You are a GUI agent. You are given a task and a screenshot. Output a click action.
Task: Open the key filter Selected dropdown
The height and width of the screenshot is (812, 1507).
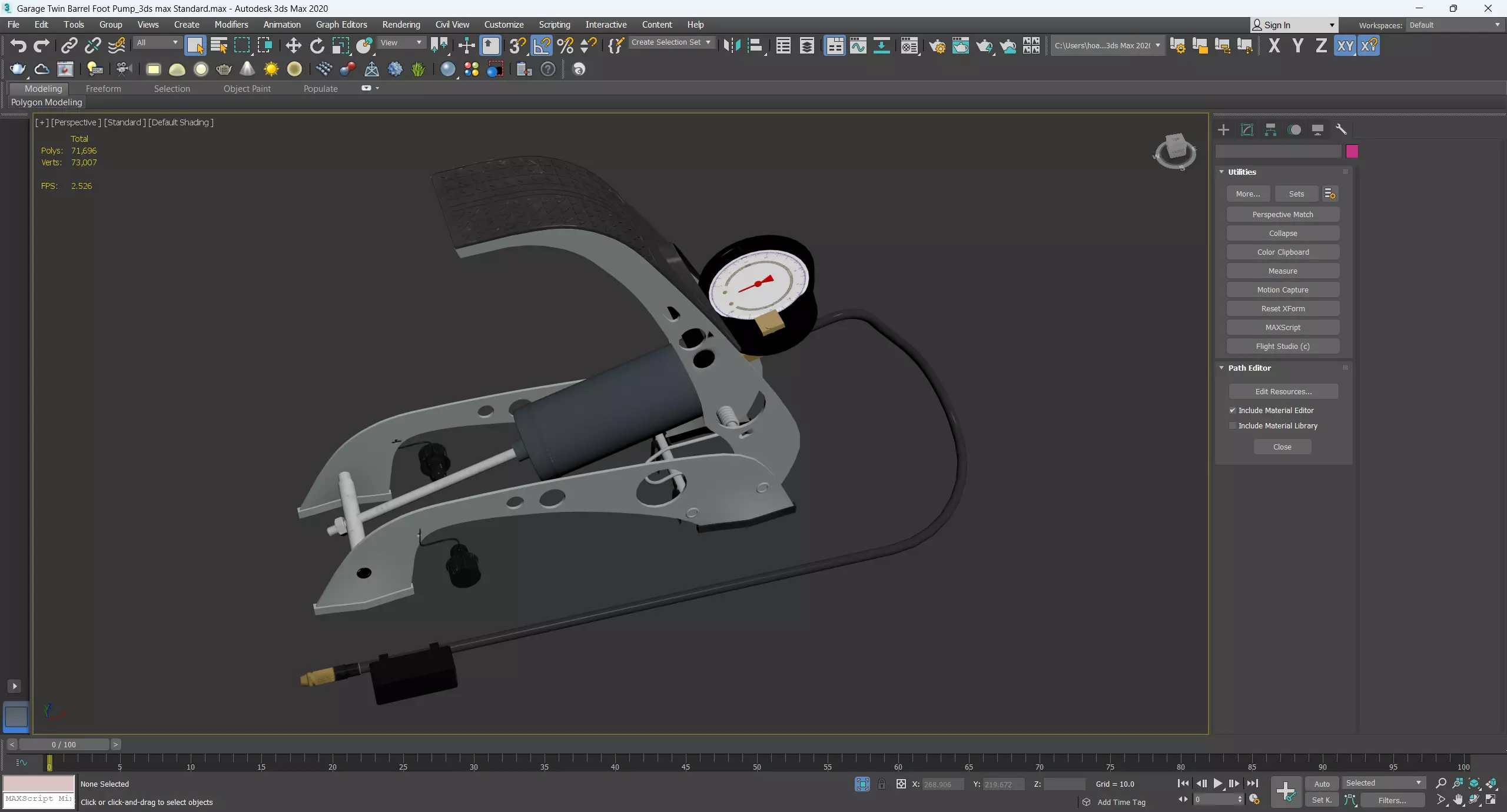[1383, 783]
